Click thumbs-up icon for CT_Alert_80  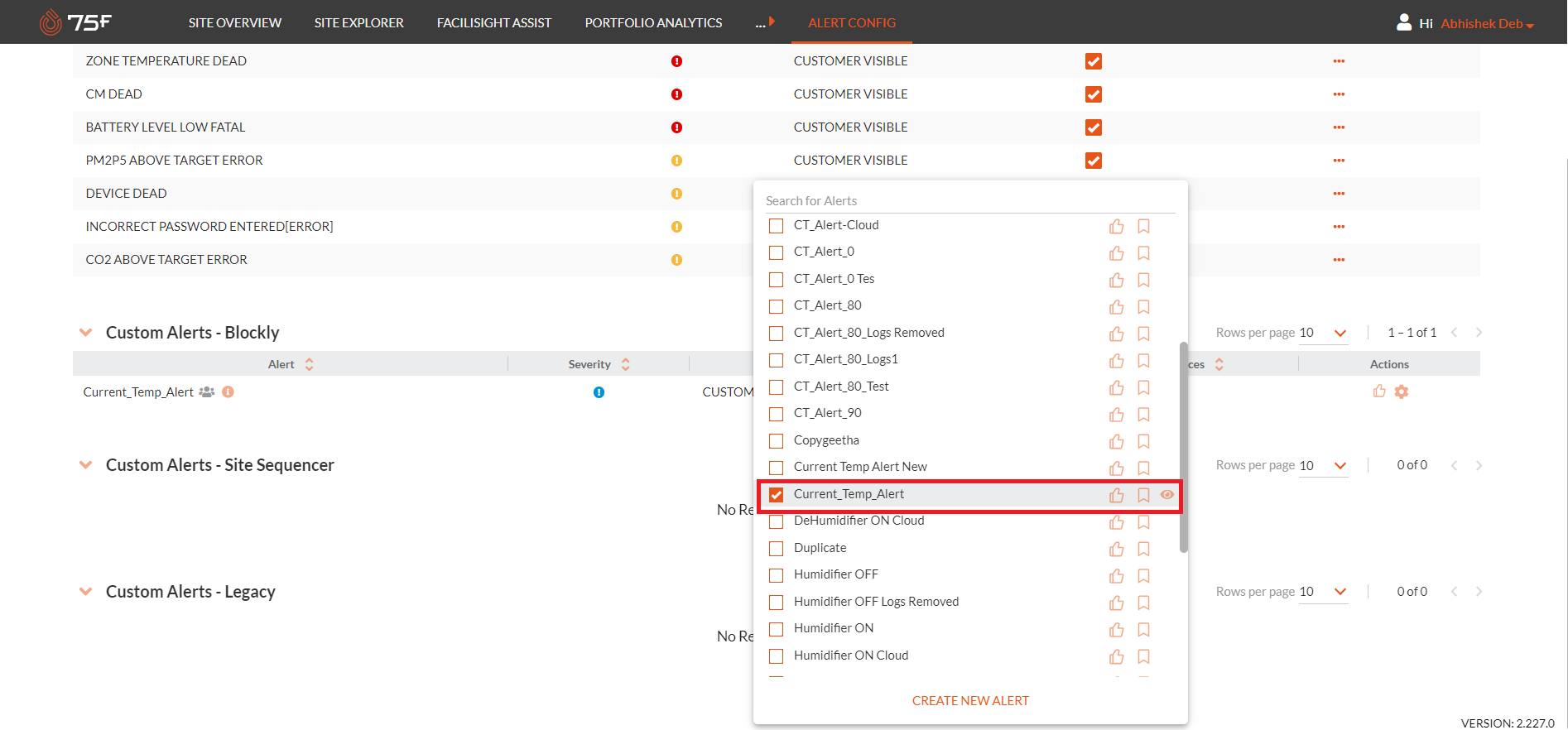coord(1117,306)
